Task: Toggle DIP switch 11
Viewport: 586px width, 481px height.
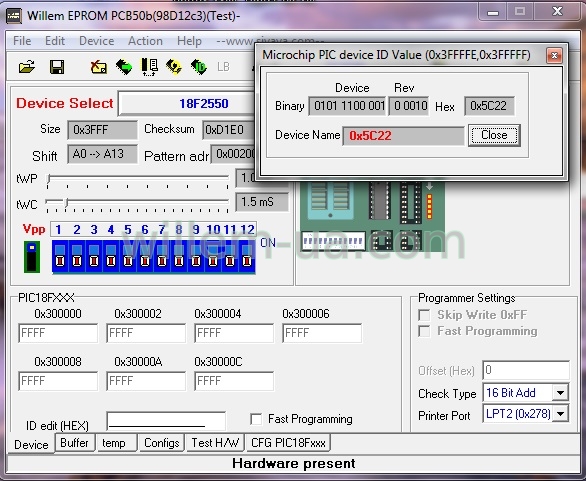Action: coord(230,256)
